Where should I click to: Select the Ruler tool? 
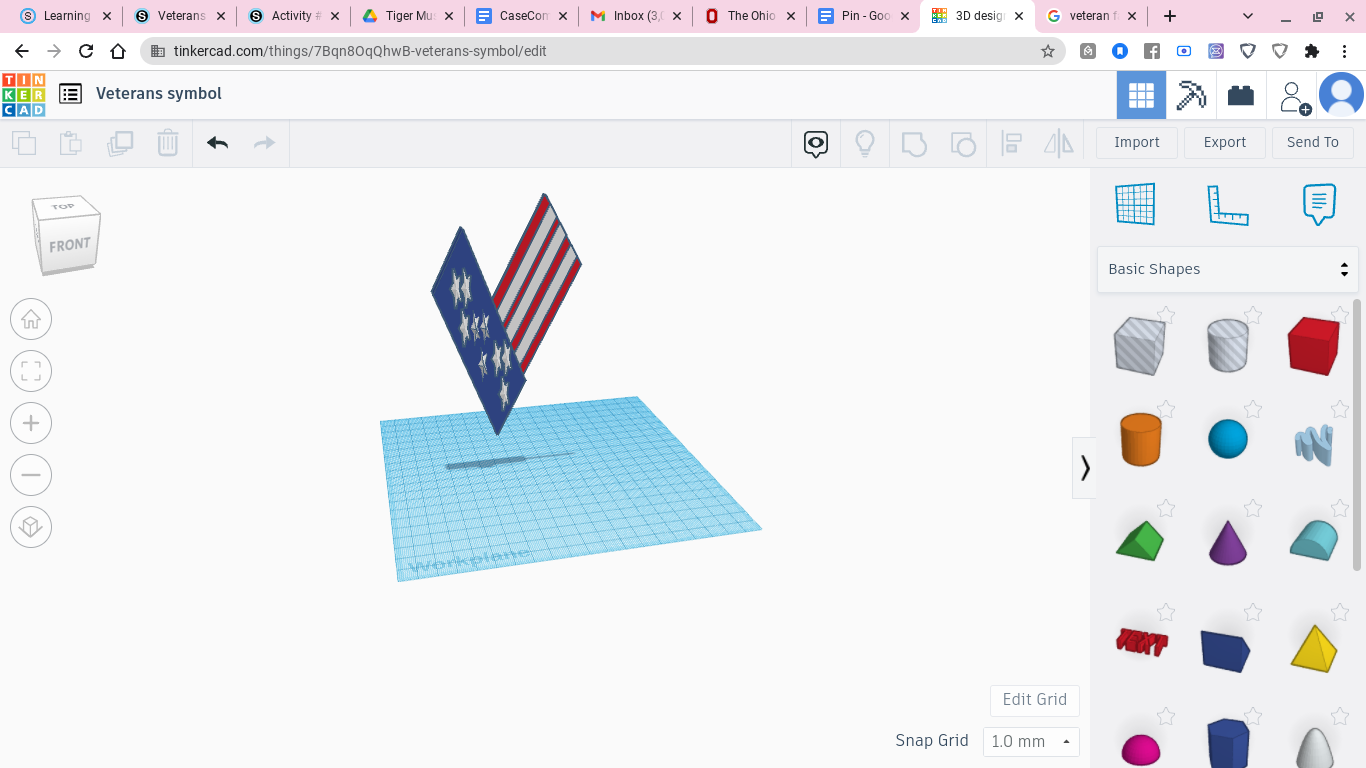click(x=1228, y=204)
